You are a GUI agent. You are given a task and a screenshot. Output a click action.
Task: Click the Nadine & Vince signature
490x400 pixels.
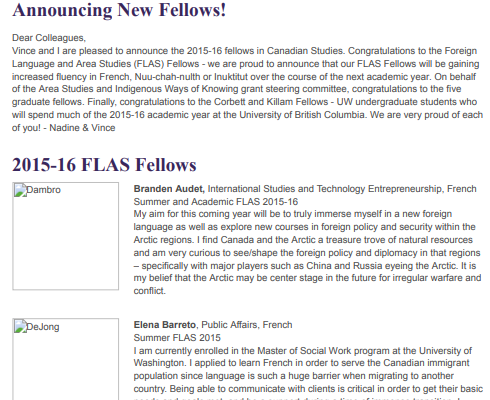(x=82, y=128)
